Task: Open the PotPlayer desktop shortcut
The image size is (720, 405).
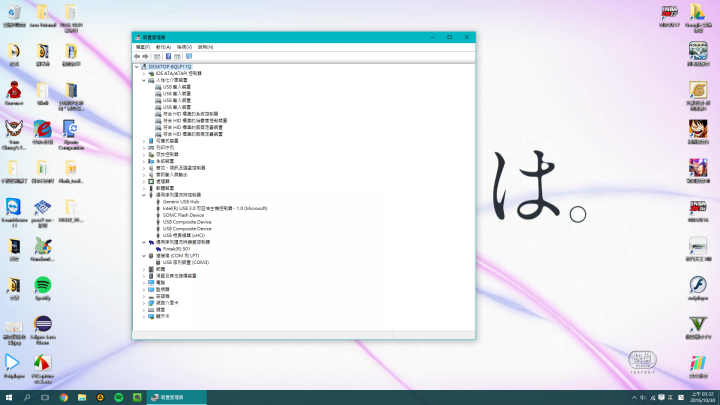Action: pos(14,366)
